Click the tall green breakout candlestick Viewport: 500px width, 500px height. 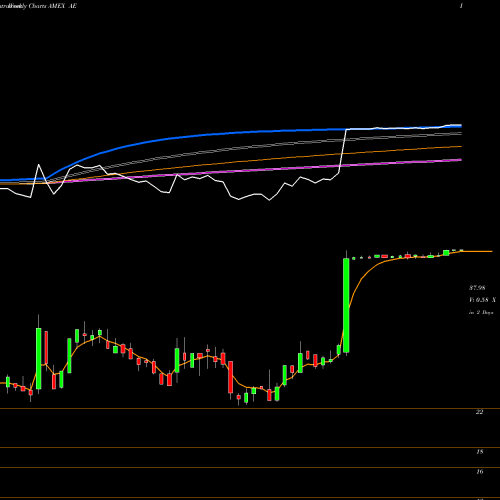click(x=346, y=305)
